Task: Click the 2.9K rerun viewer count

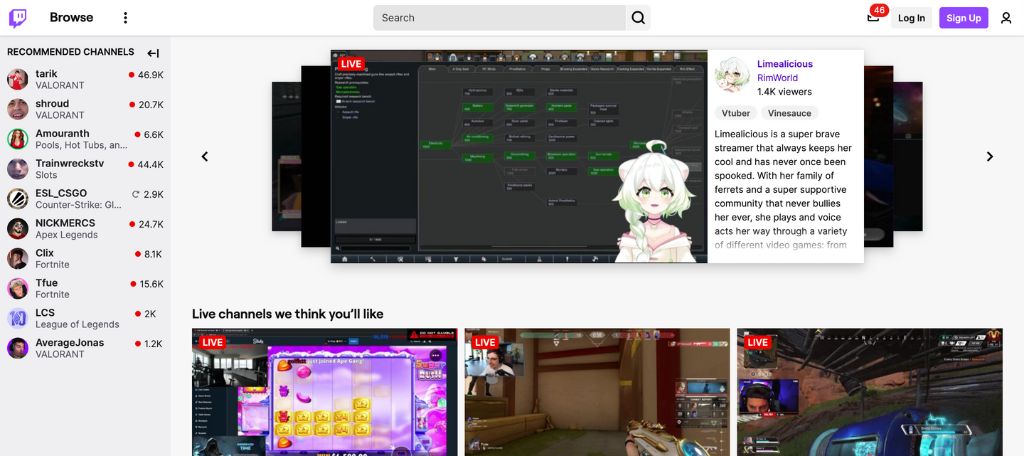Action: tap(153, 194)
